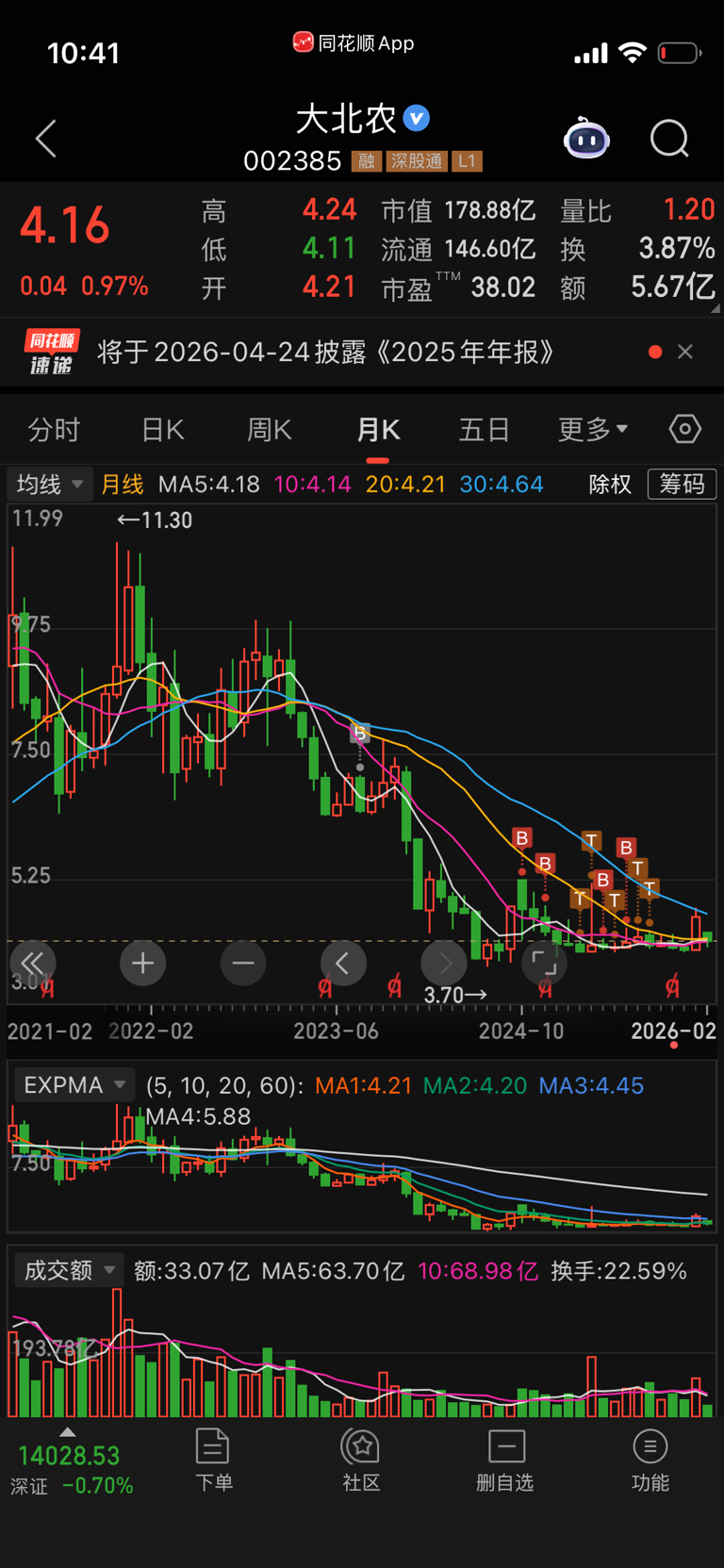Tap the 11.30 high price annotation
Viewport: 724px width, 1568px height.
tap(155, 520)
